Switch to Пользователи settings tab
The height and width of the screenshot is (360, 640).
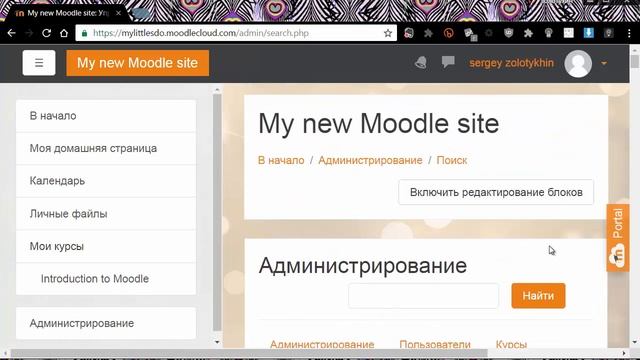pyautogui.click(x=435, y=344)
